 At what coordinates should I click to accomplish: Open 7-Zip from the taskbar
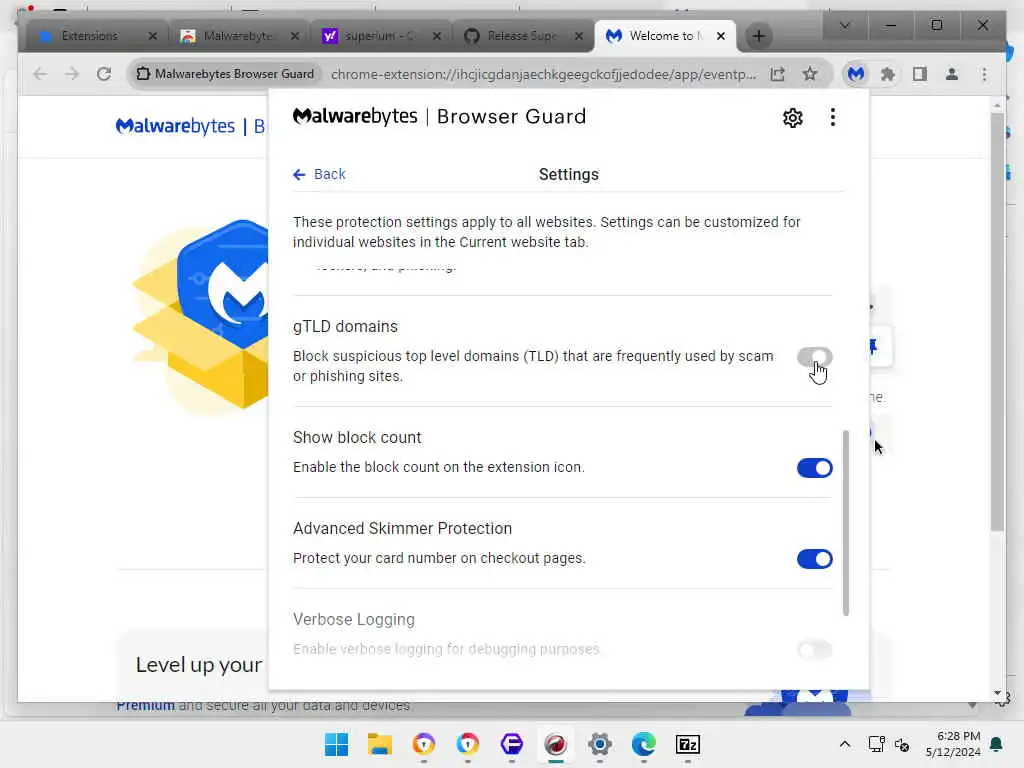(688, 744)
